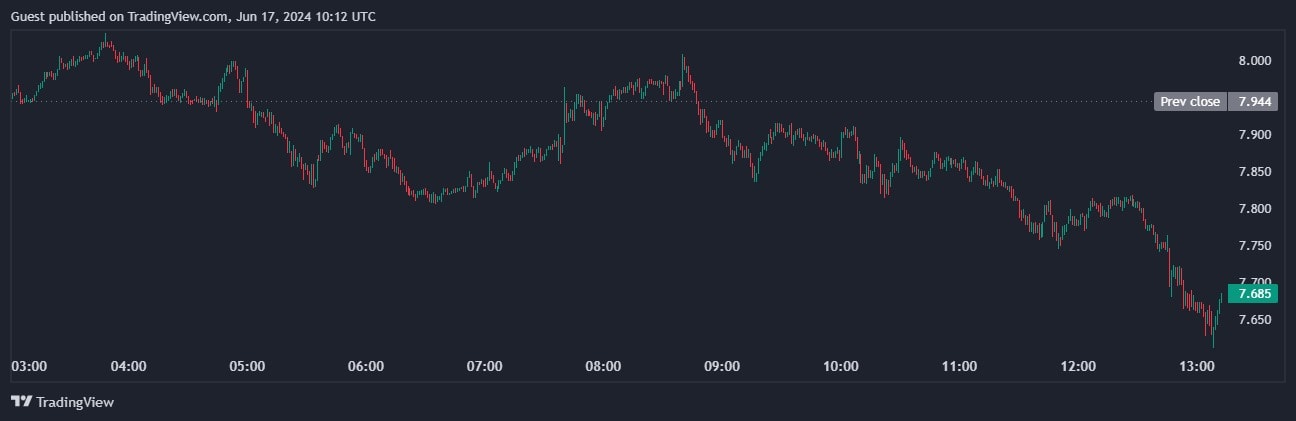The image size is (1296, 421).
Task: Select the 7.850 price scale label
Action: coord(1254,172)
